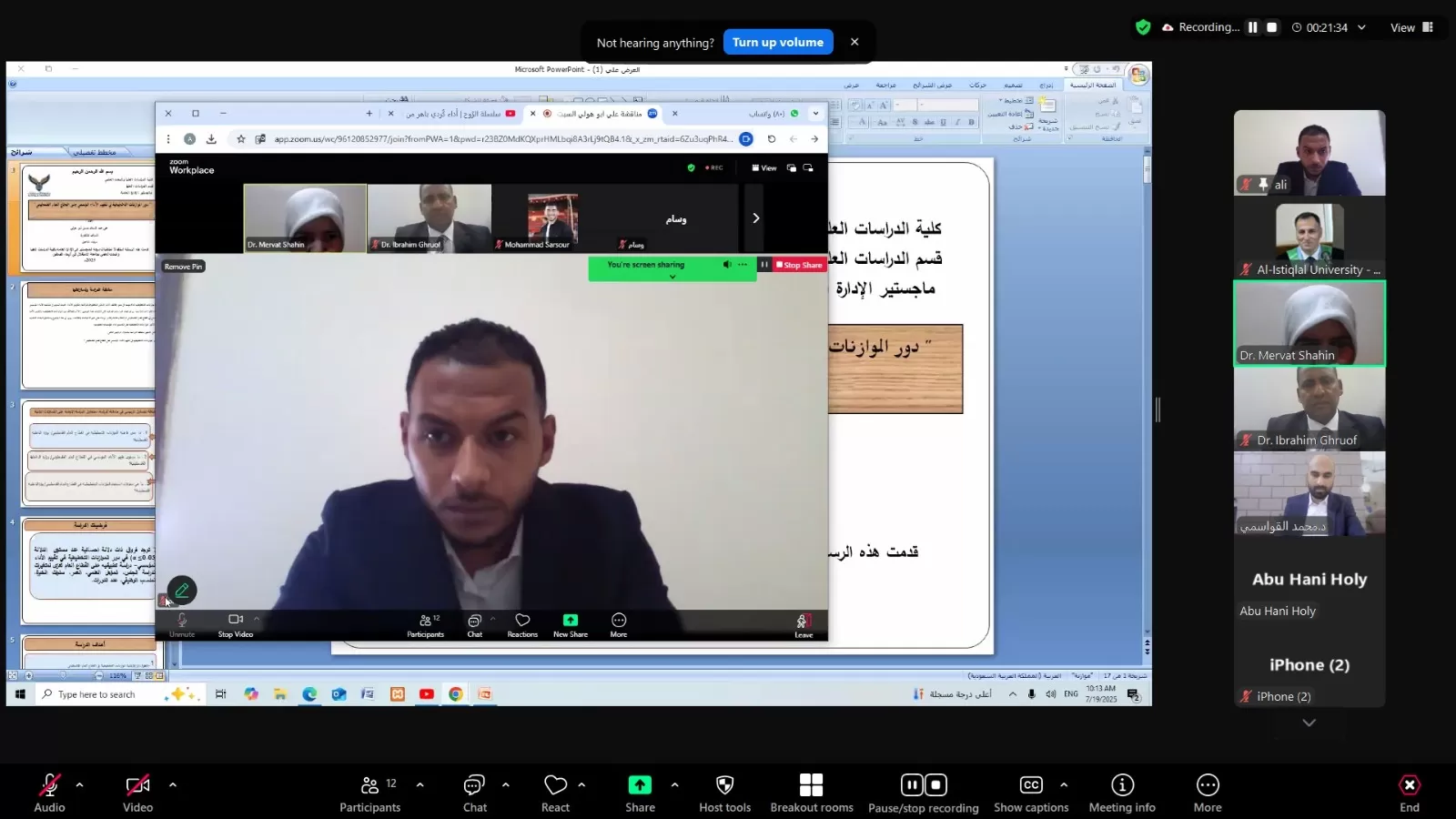This screenshot has height=819, width=1456.
Task: Open Host tools shield icon
Action: point(724,793)
